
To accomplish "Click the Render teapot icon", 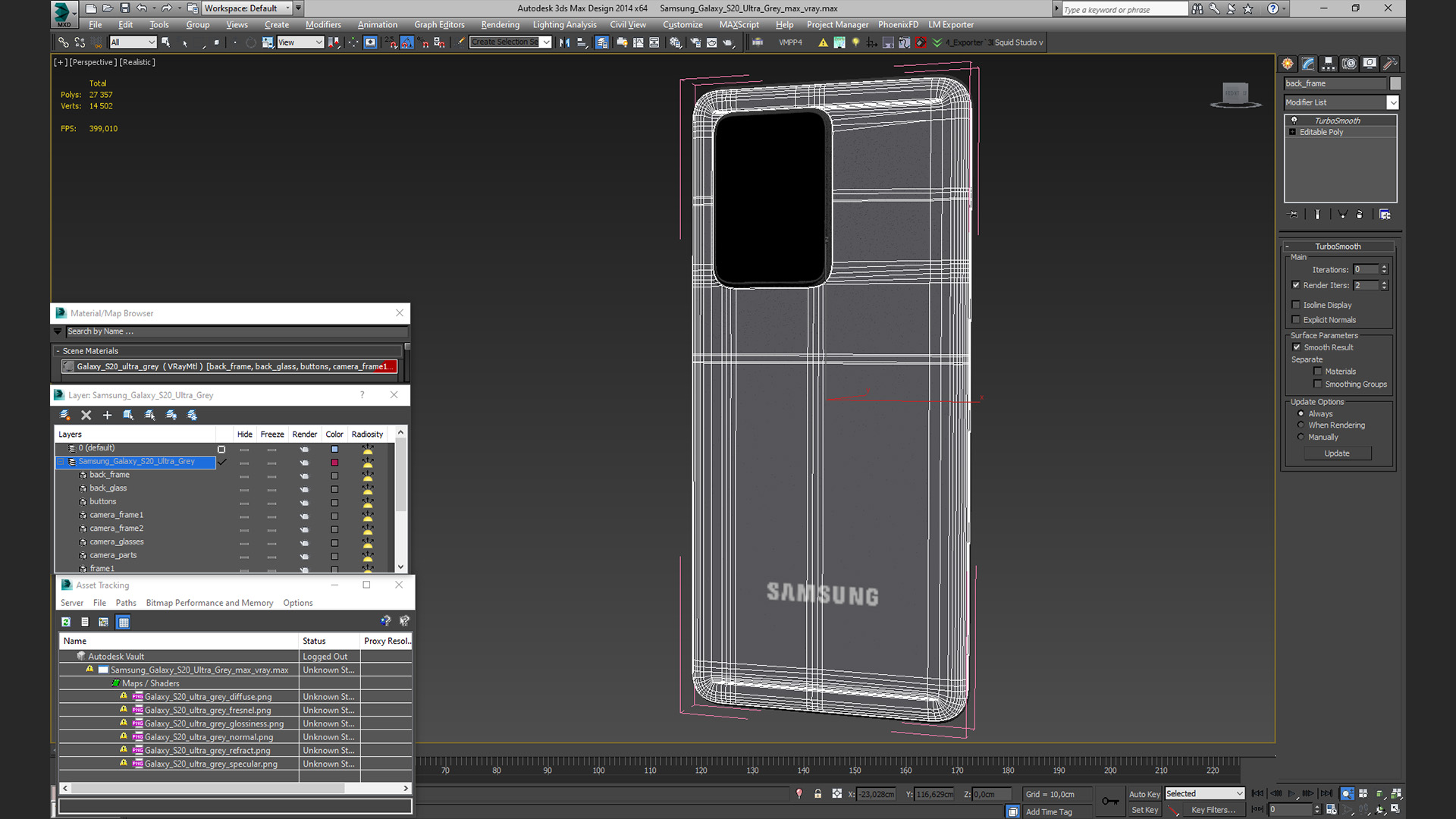I will click(729, 42).
